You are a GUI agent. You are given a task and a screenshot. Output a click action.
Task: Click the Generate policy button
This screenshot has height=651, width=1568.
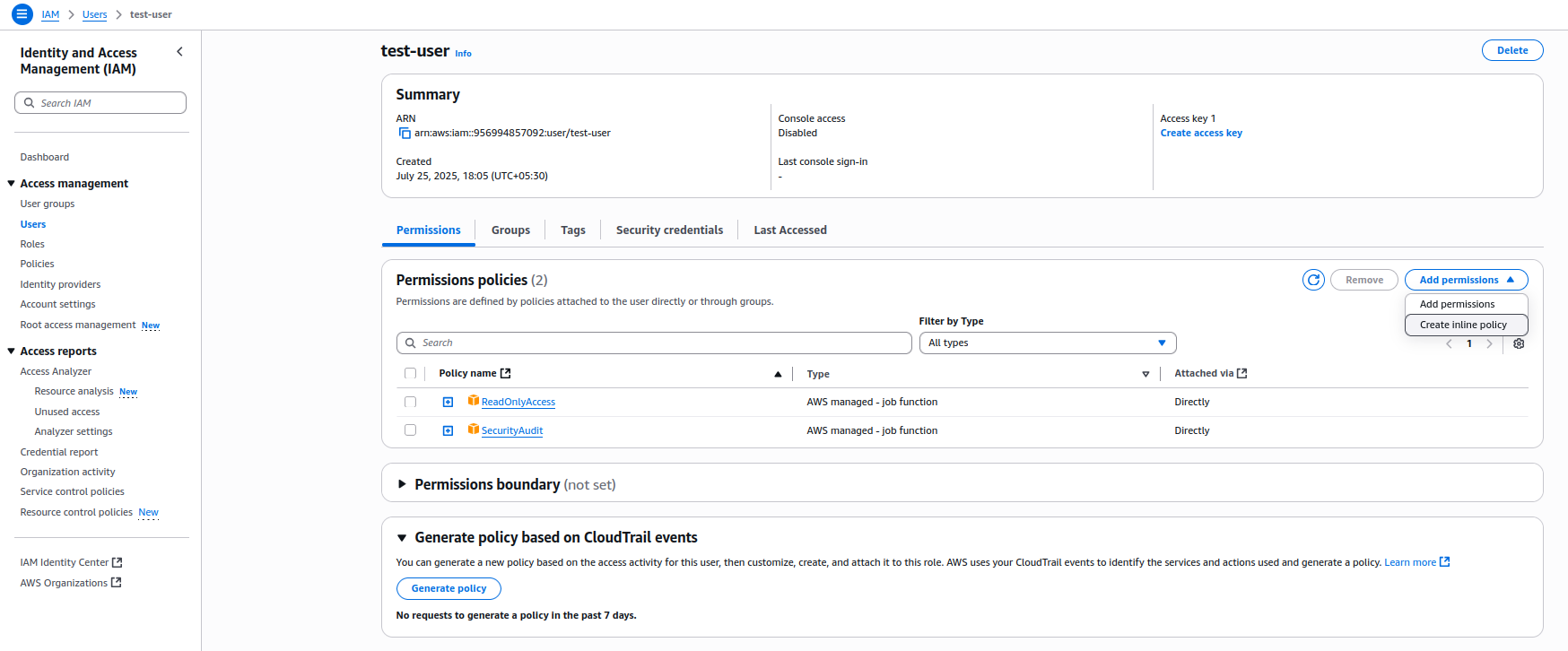tap(449, 588)
